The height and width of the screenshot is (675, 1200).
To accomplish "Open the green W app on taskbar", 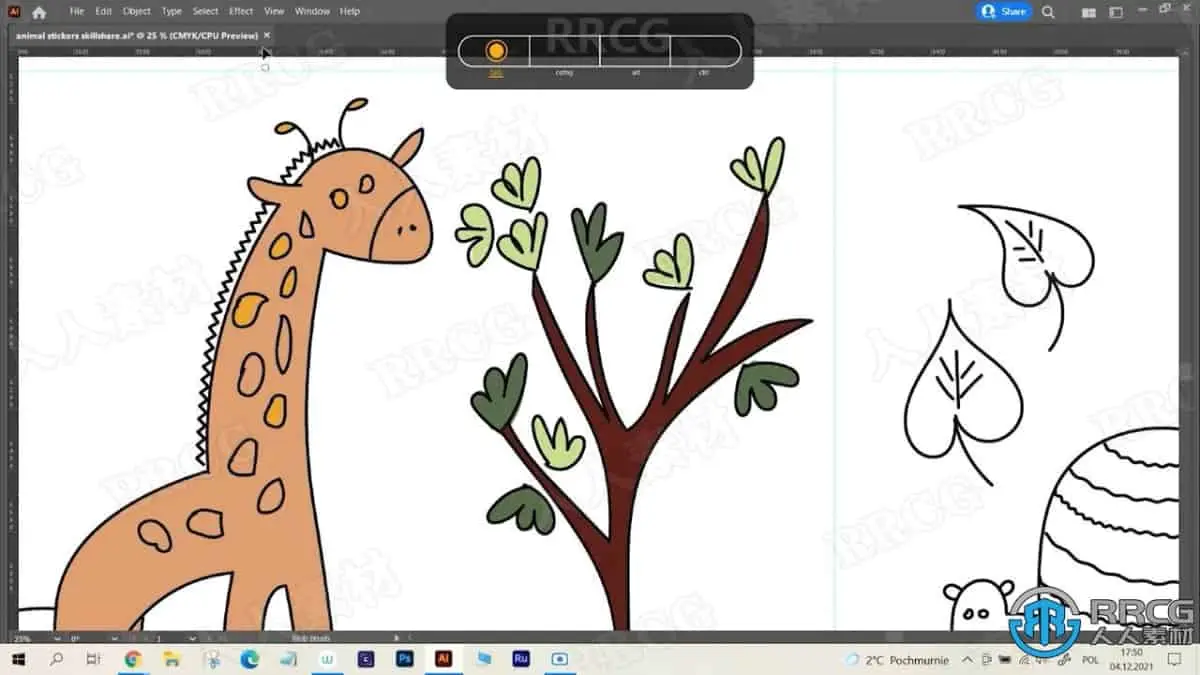I will point(327,659).
